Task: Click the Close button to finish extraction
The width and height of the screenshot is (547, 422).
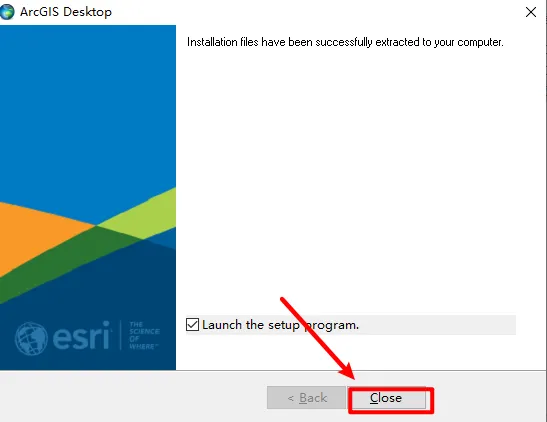Action: (x=386, y=398)
